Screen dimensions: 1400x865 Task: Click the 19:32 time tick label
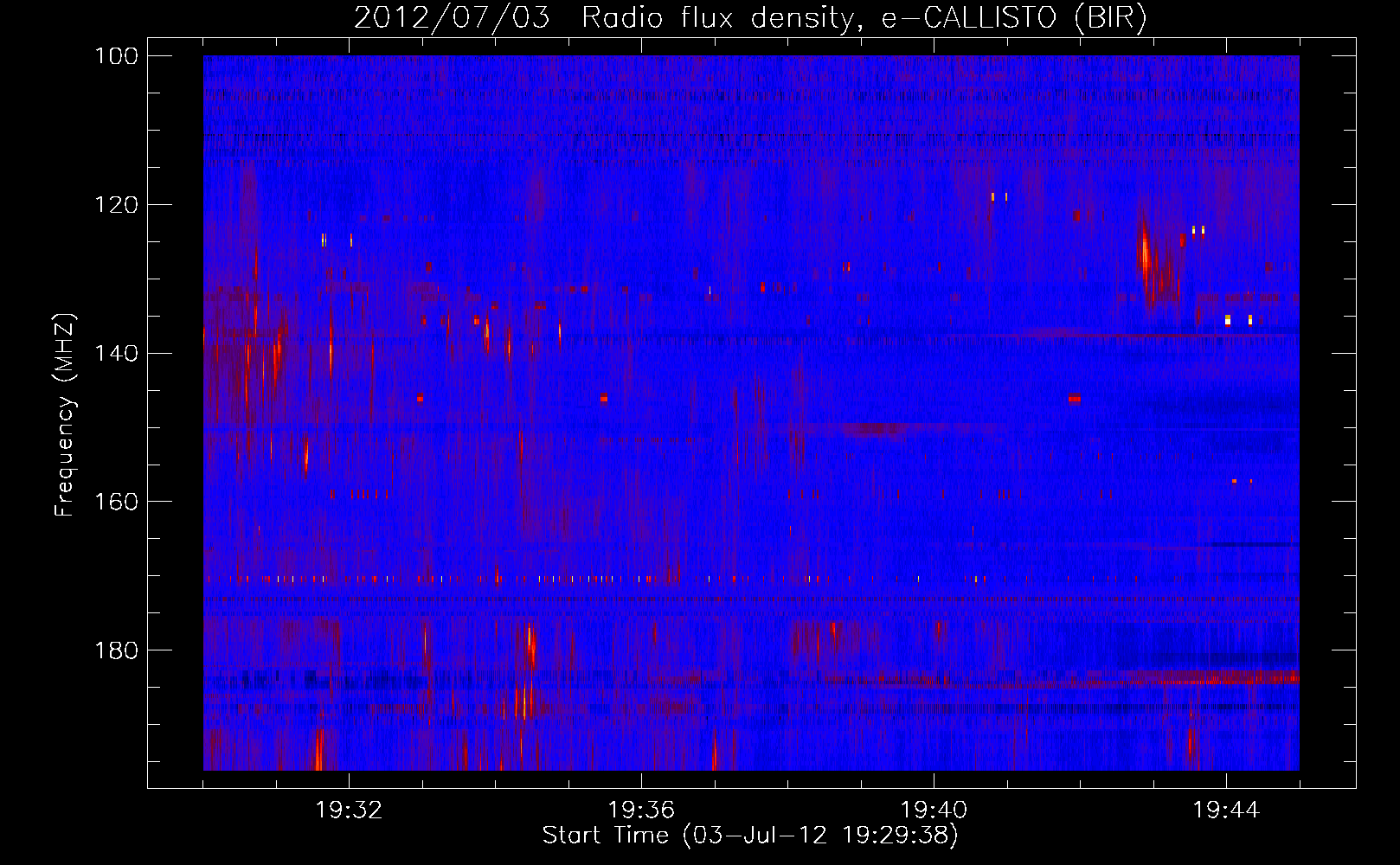[349, 811]
